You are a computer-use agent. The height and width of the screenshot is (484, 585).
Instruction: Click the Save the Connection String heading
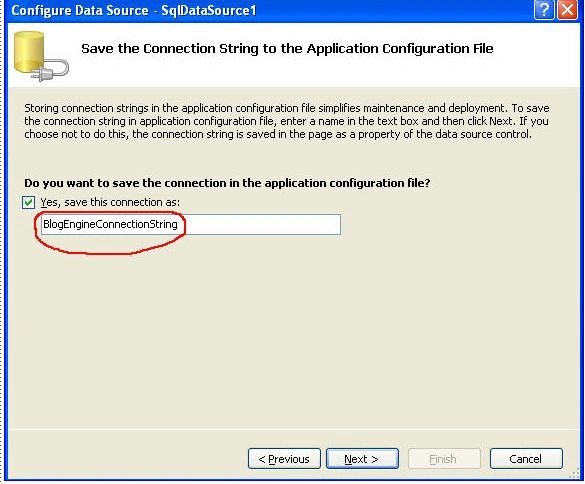(x=287, y=49)
